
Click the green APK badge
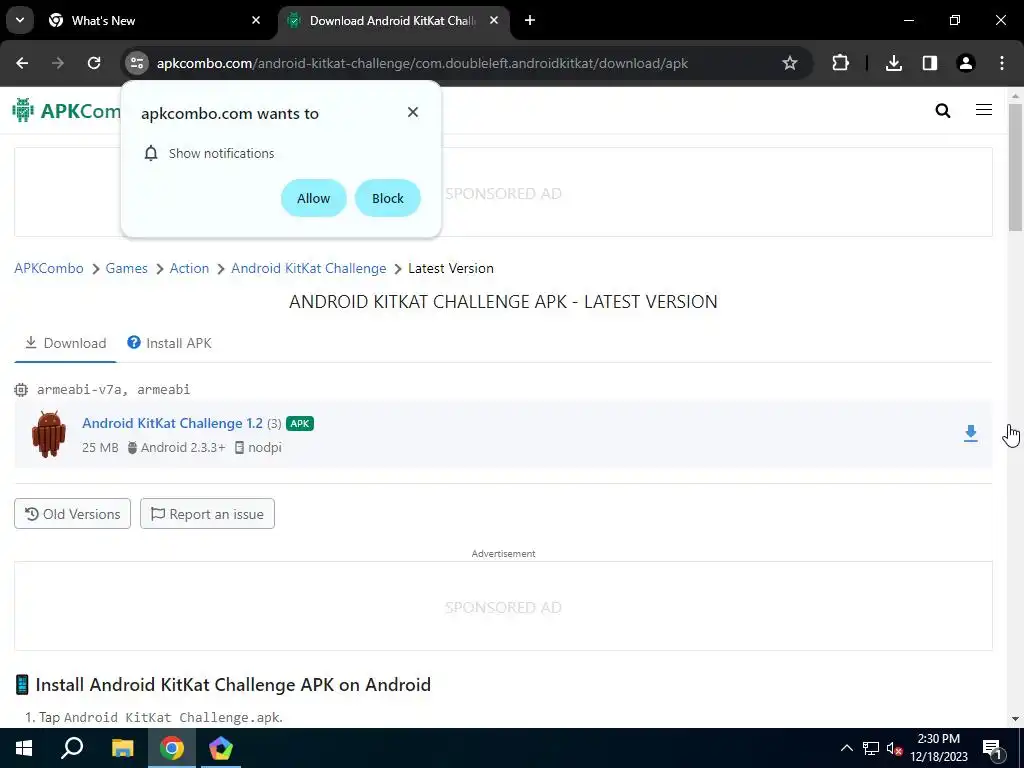(x=300, y=423)
